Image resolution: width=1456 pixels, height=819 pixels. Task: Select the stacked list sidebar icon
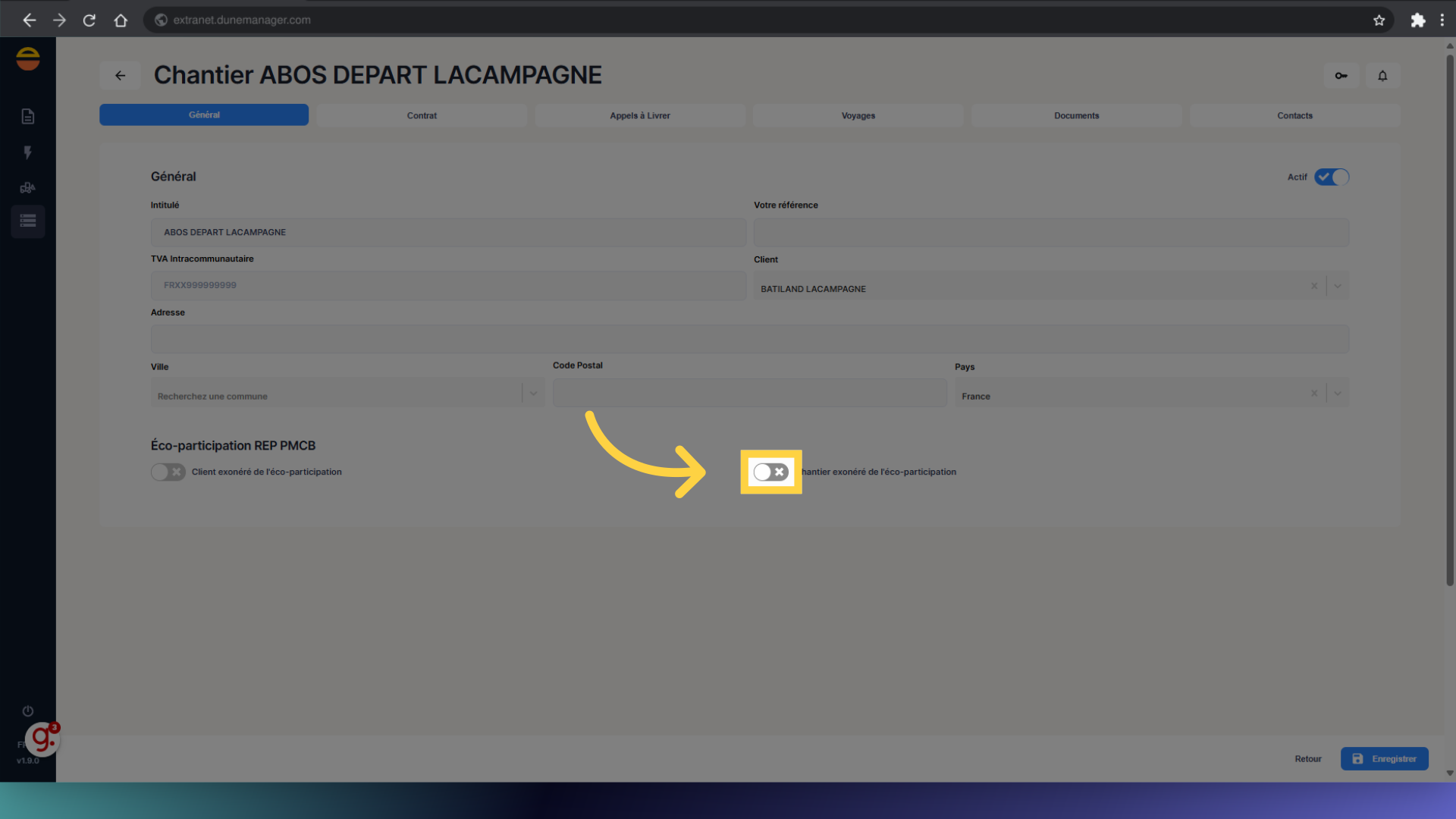(28, 221)
